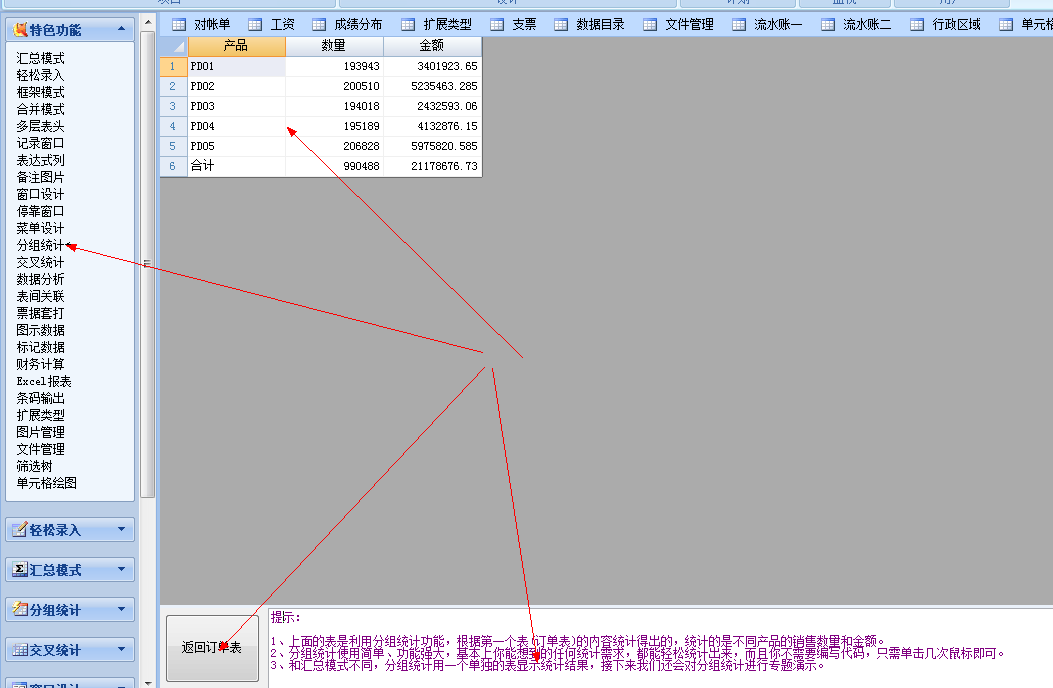Open the 成绩分布 tab
Image resolution: width=1053 pixels, height=688 pixels.
358,25
